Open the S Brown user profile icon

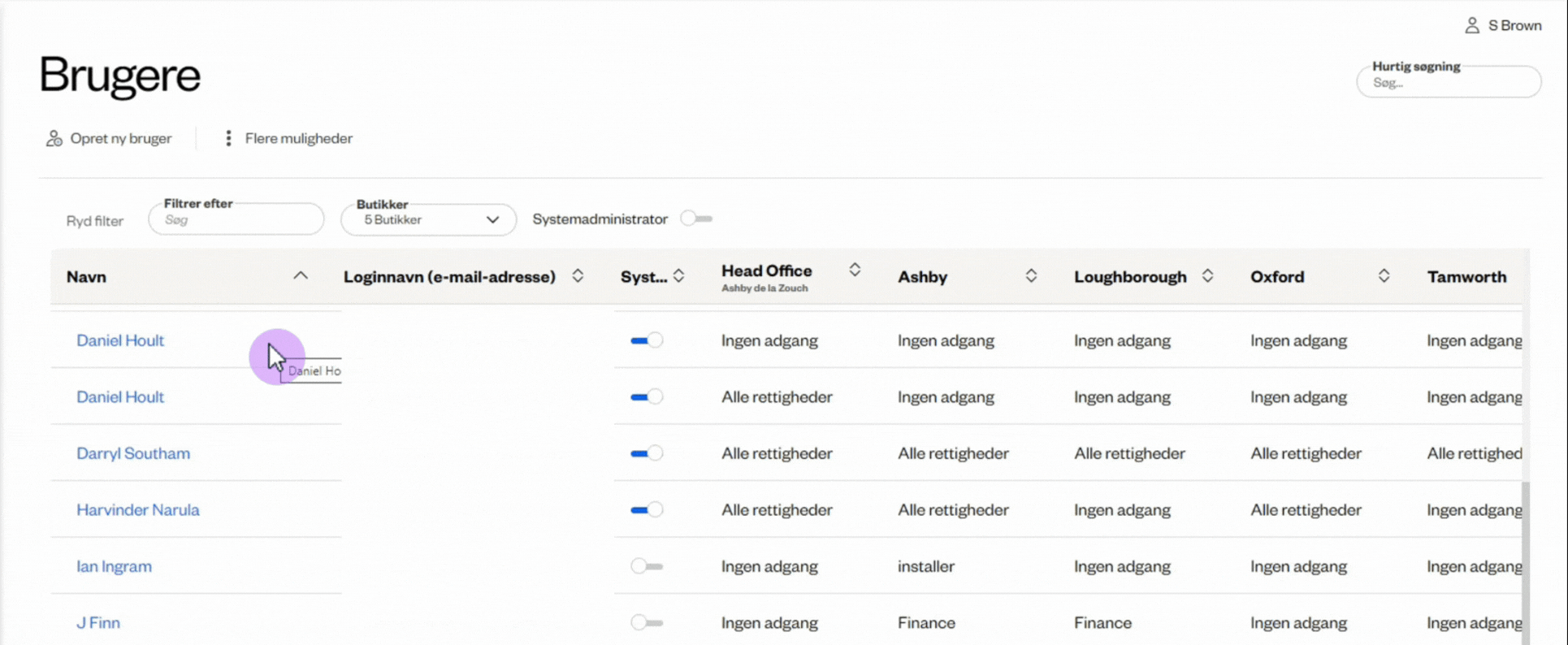pos(1471,26)
